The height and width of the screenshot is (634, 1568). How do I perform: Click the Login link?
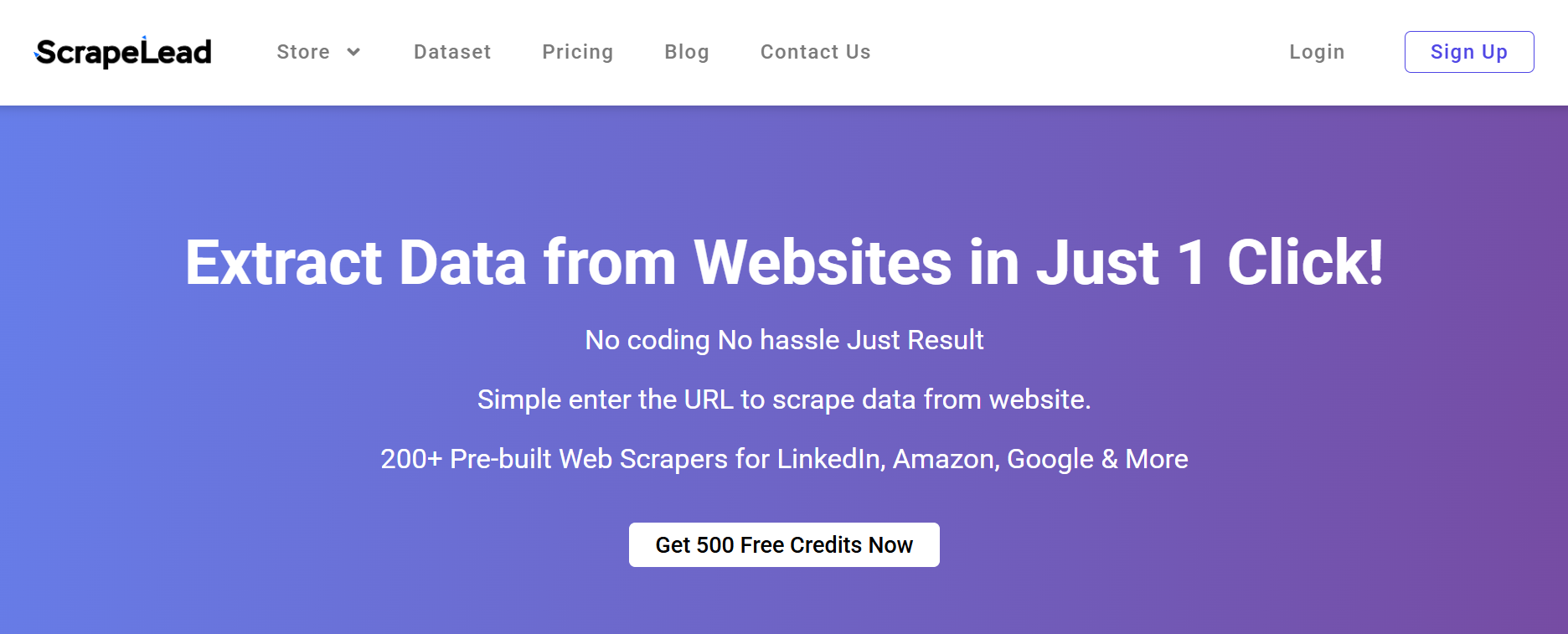click(x=1317, y=52)
